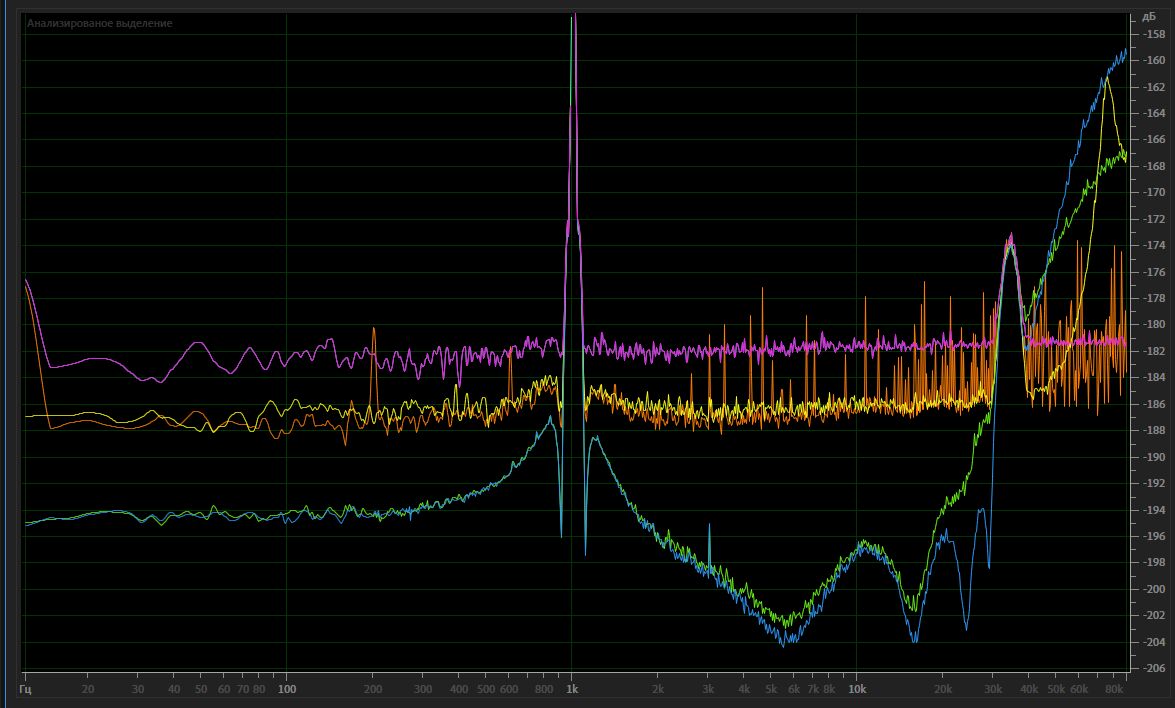Pick the 80k frequency axis label
This screenshot has width=1175, height=708.
click(x=1114, y=689)
